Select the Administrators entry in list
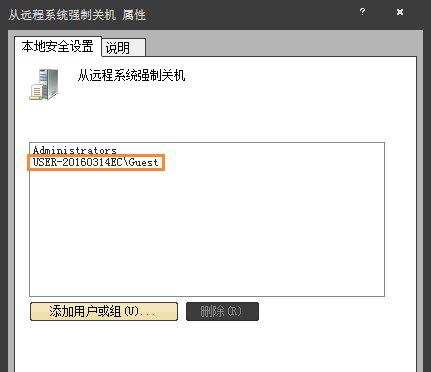This screenshot has height=372, width=431. [x=75, y=150]
